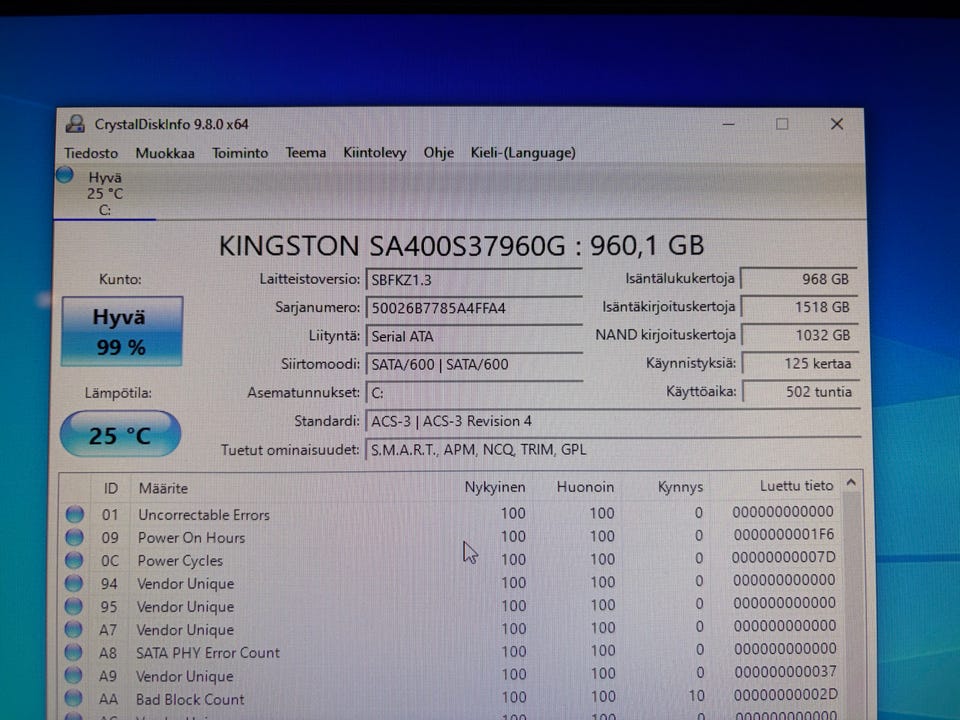This screenshot has width=960, height=720.
Task: Select the Power Cycles attribute text
Action: pyautogui.click(x=180, y=561)
